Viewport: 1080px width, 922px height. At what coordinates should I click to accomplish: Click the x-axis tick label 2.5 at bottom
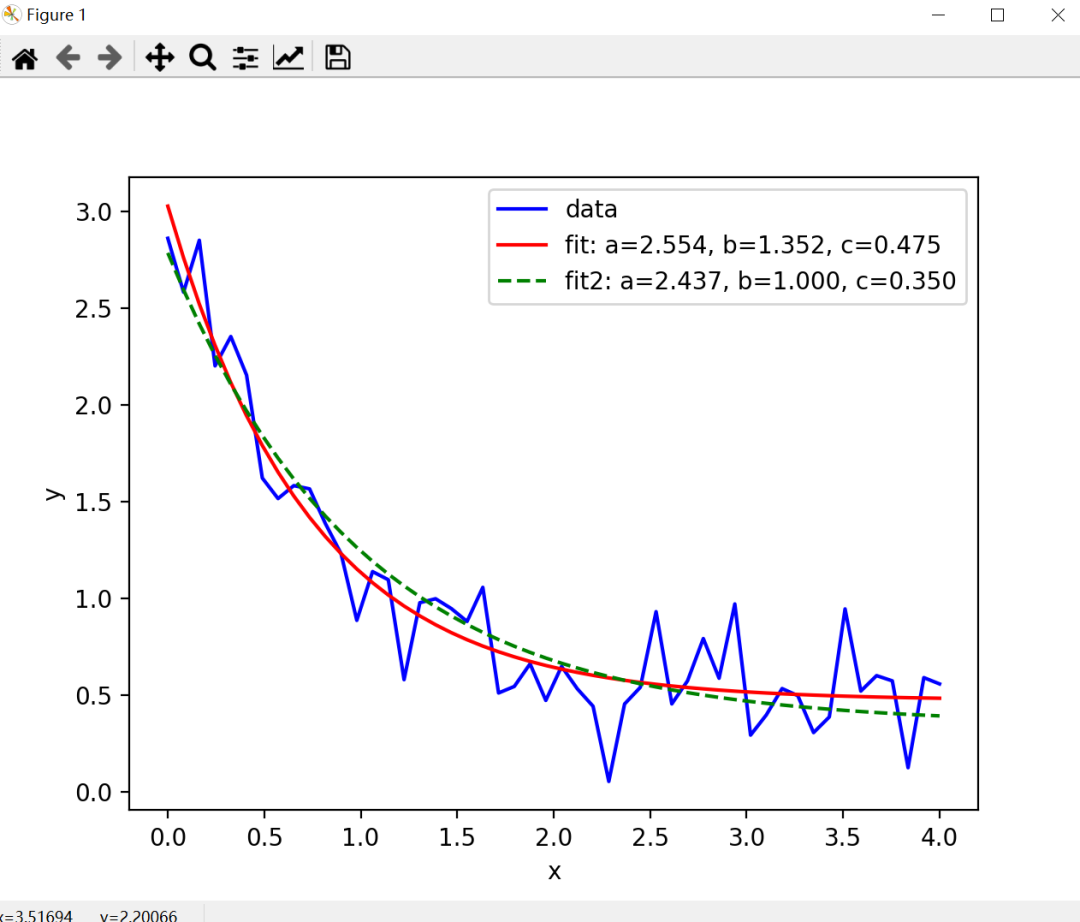coord(650,838)
